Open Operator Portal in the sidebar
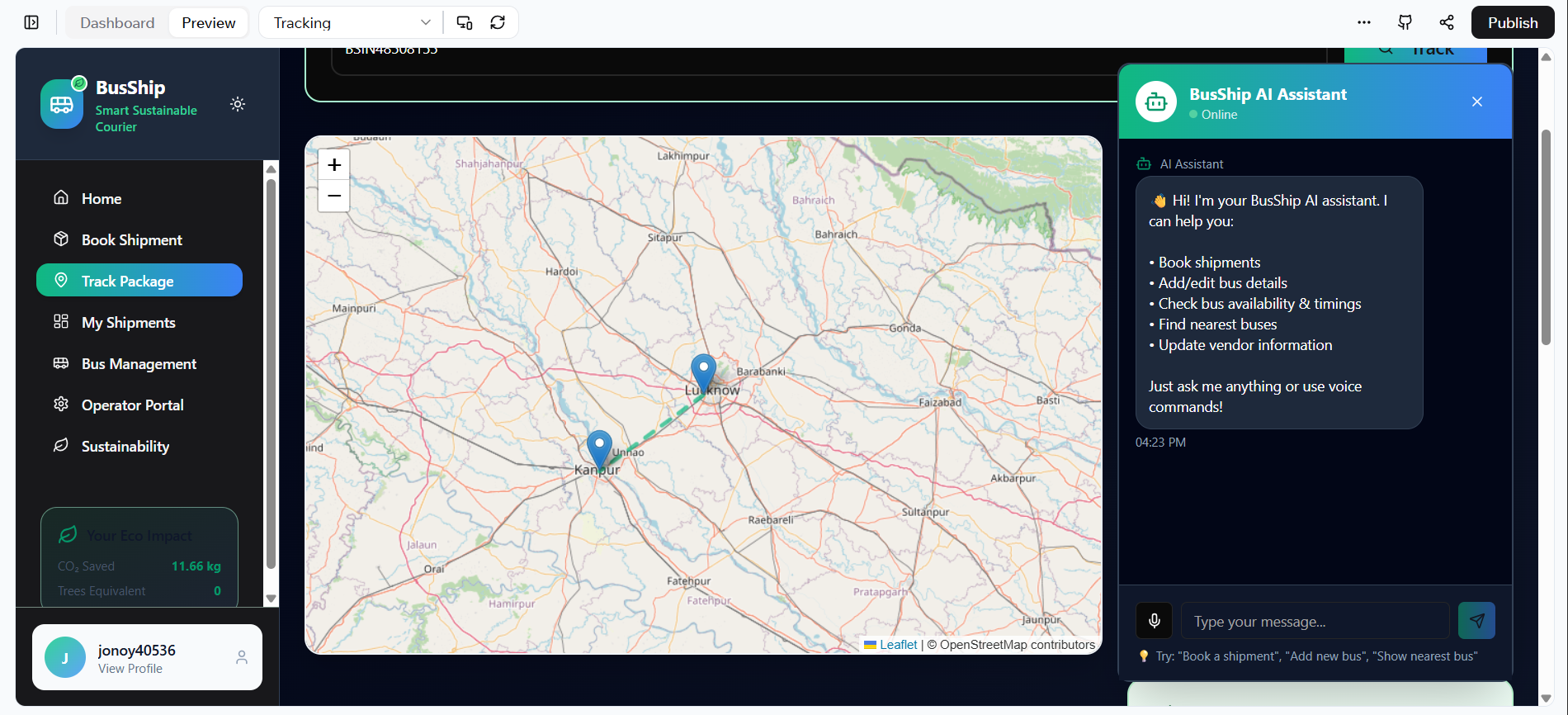1568x715 pixels. (x=139, y=405)
